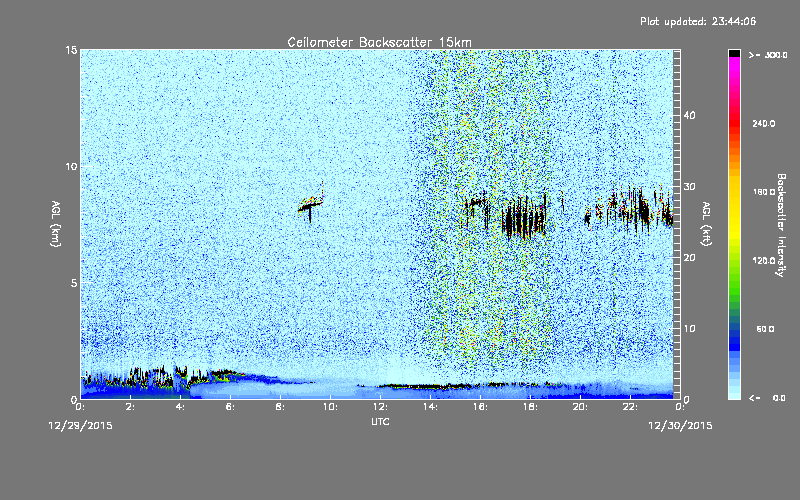Click the colorbar tick label 240.0
This screenshot has height=500, width=800.
pyautogui.click(x=764, y=123)
